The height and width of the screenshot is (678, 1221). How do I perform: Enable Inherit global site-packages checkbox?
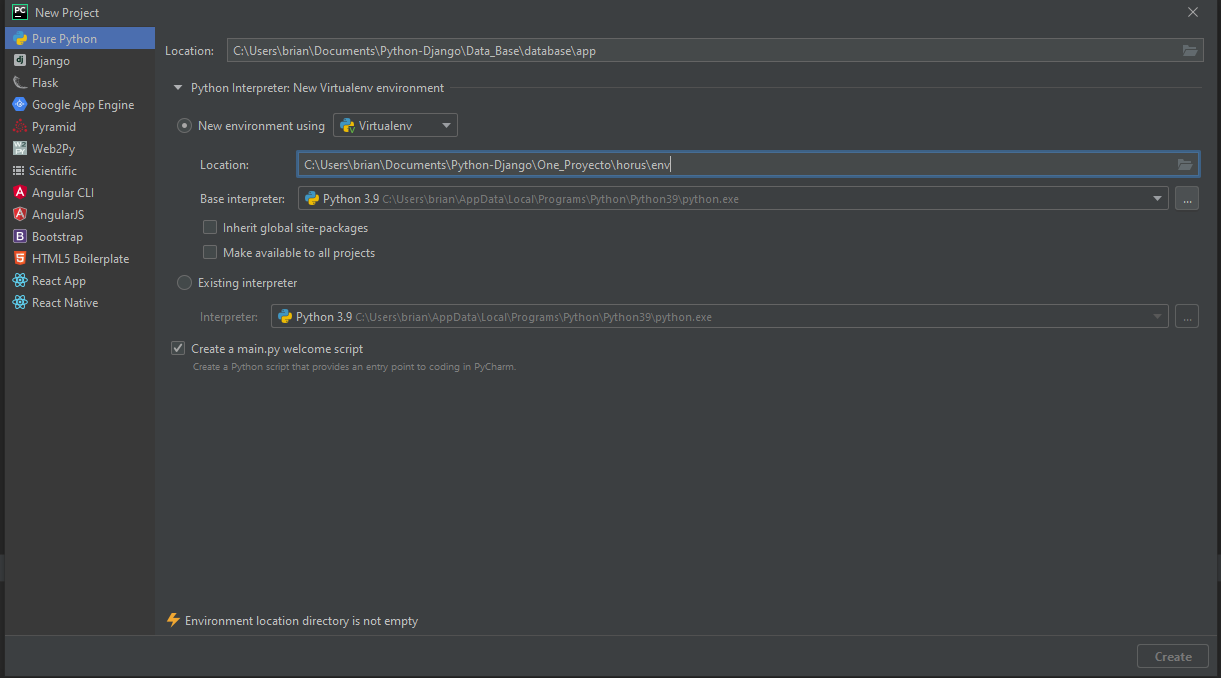point(210,228)
